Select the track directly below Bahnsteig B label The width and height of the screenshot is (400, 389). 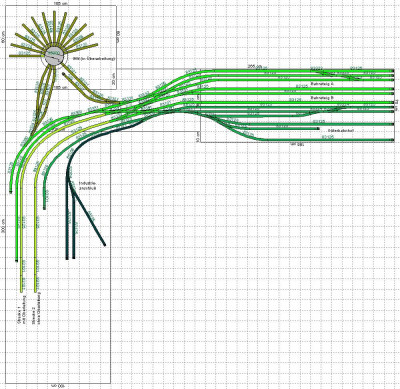(x=300, y=102)
